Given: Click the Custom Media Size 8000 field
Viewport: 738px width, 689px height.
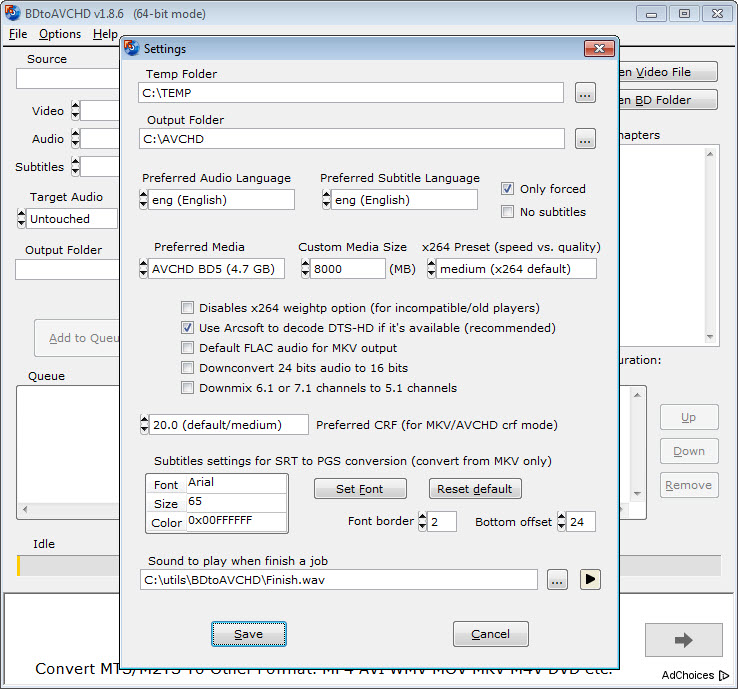Looking at the screenshot, I should tap(347, 269).
